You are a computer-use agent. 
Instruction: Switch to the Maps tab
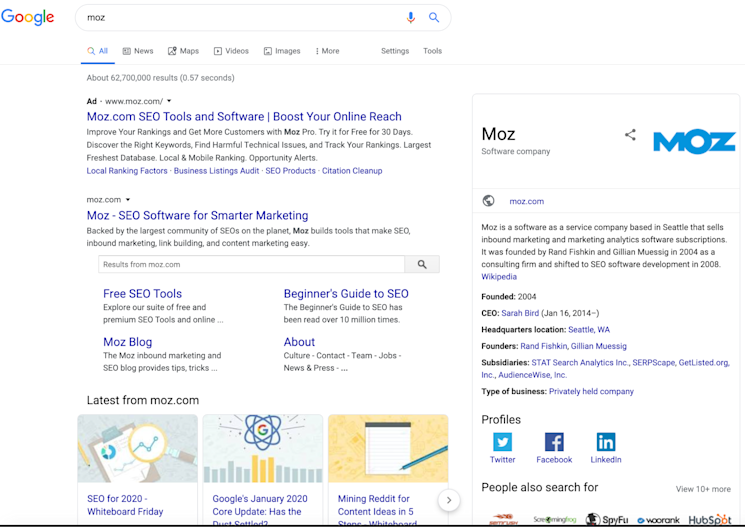[183, 51]
